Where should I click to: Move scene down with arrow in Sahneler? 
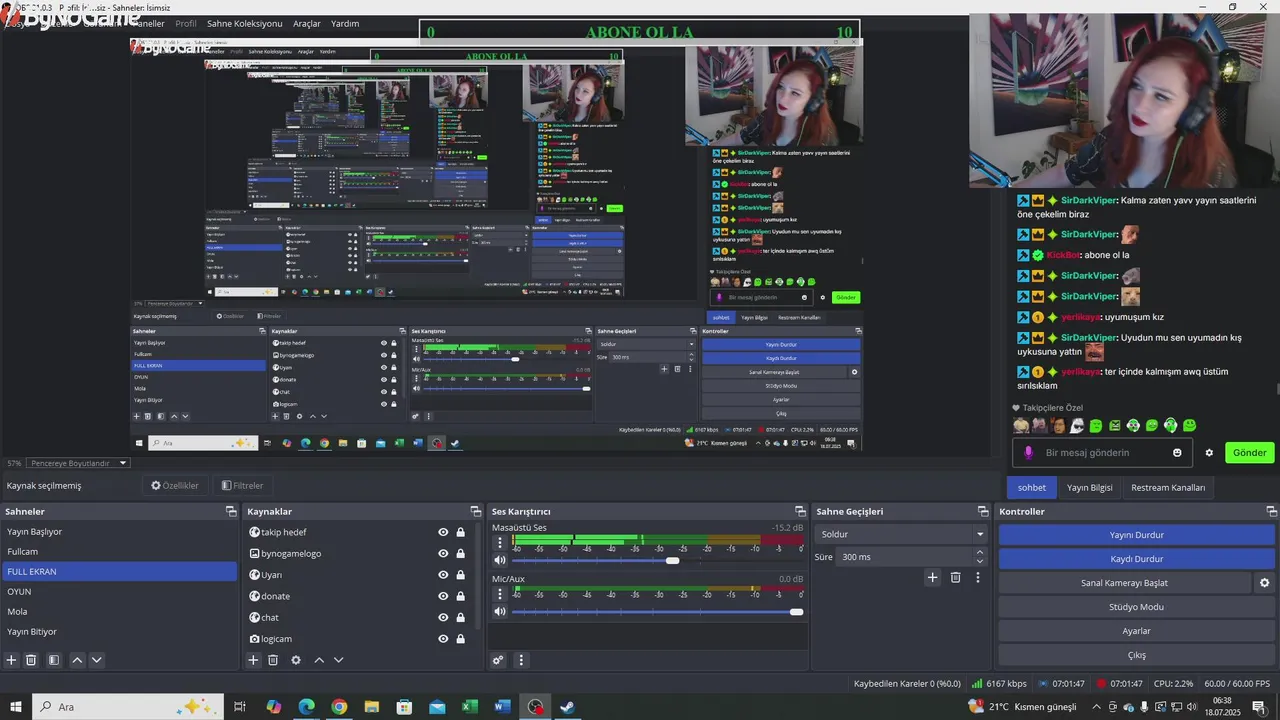tap(96, 660)
